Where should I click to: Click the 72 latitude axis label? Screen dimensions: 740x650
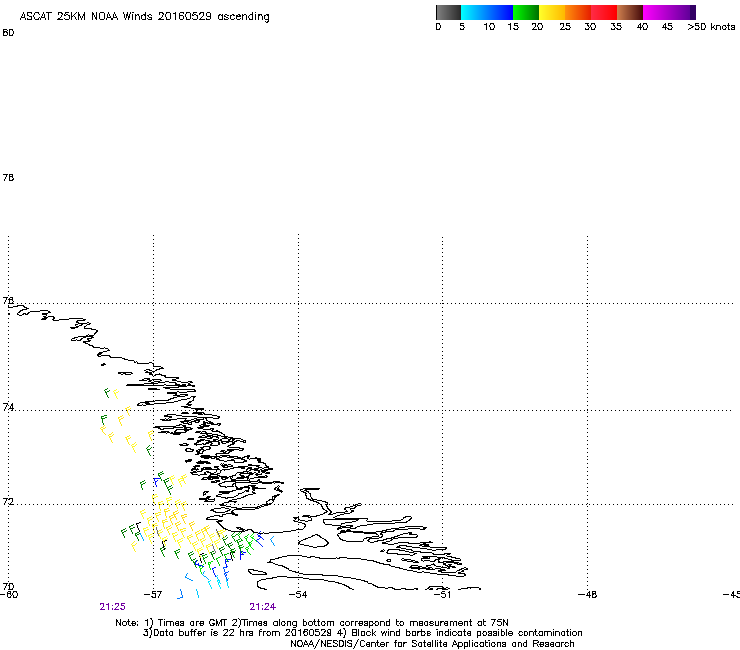(8, 501)
